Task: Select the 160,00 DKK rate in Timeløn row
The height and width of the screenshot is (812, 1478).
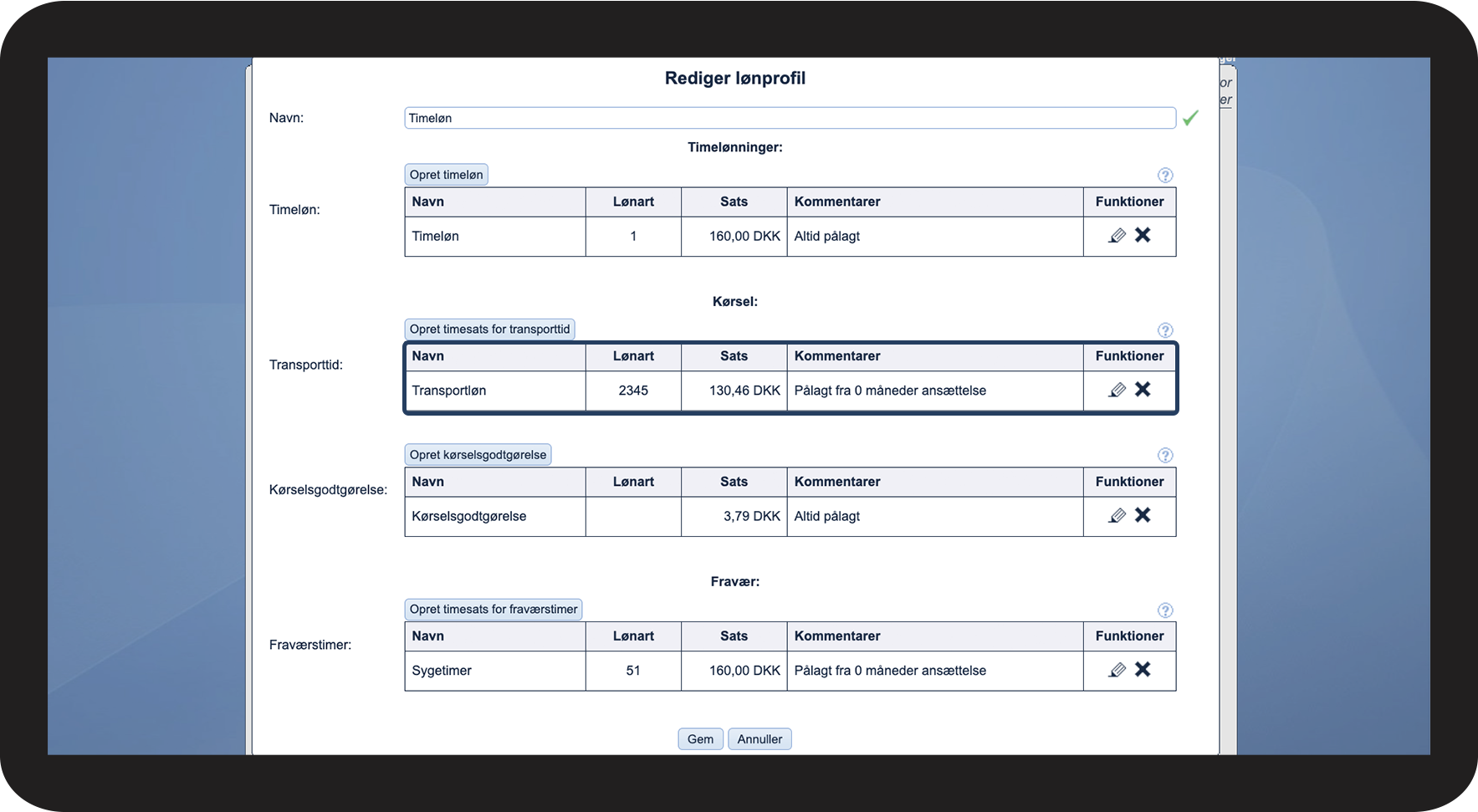Action: [744, 237]
